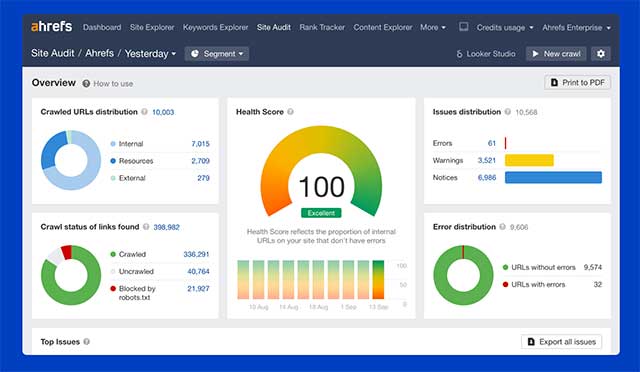Click the Resources count 2,709
This screenshot has height=372, width=640.
200,161
